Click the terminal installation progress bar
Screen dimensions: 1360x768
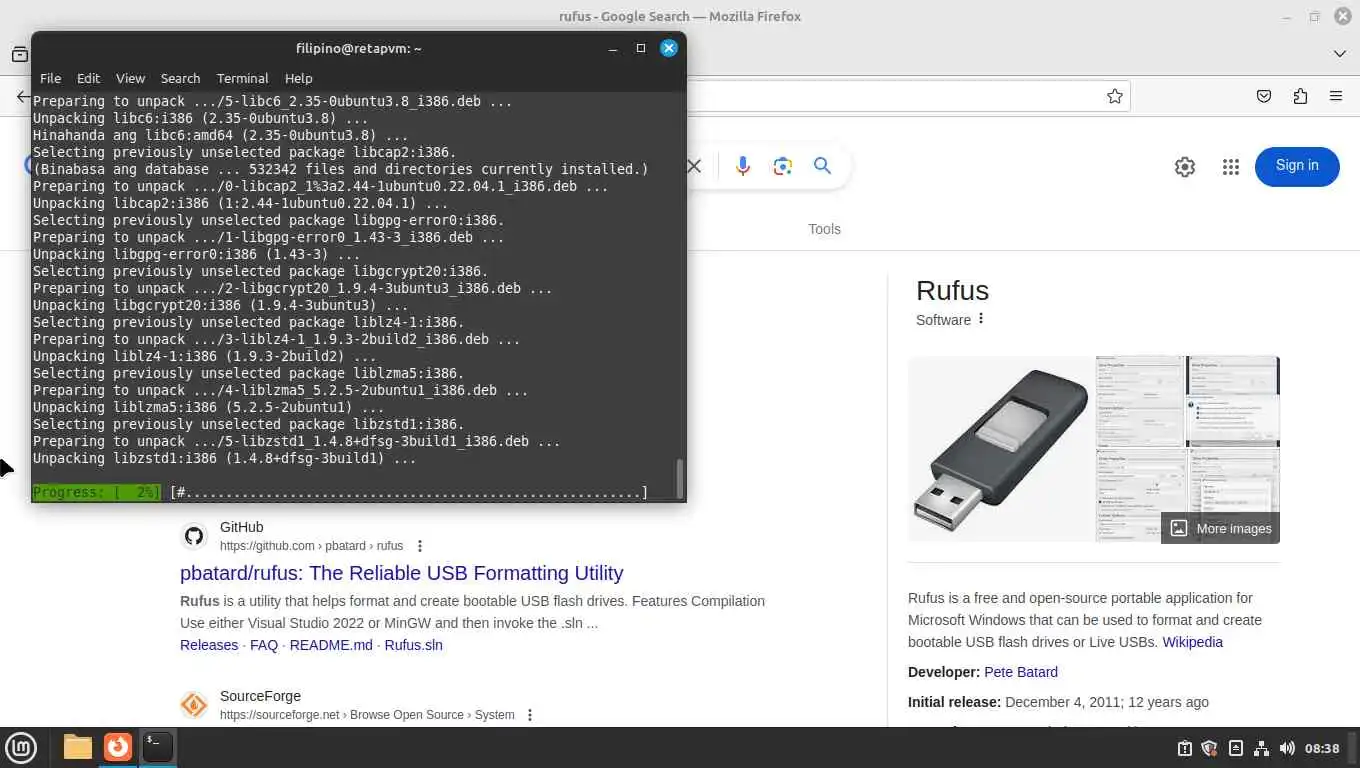[x=340, y=492]
